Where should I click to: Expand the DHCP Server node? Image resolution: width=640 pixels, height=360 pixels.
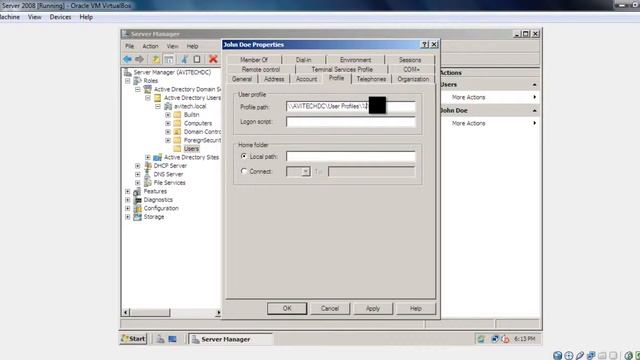click(x=138, y=166)
